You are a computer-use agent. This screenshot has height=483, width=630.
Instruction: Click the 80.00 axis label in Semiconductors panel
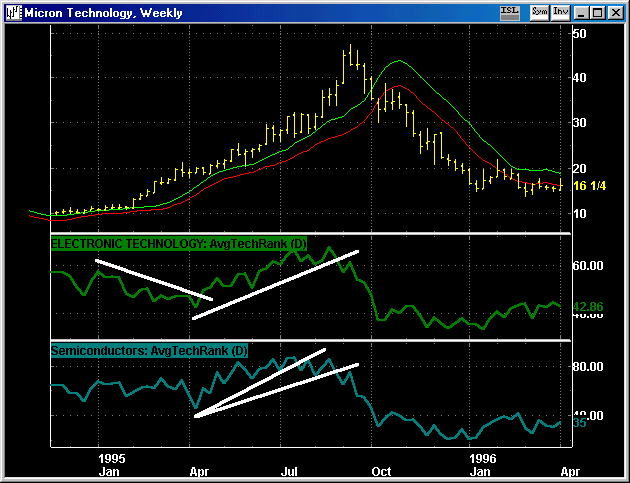[588, 366]
